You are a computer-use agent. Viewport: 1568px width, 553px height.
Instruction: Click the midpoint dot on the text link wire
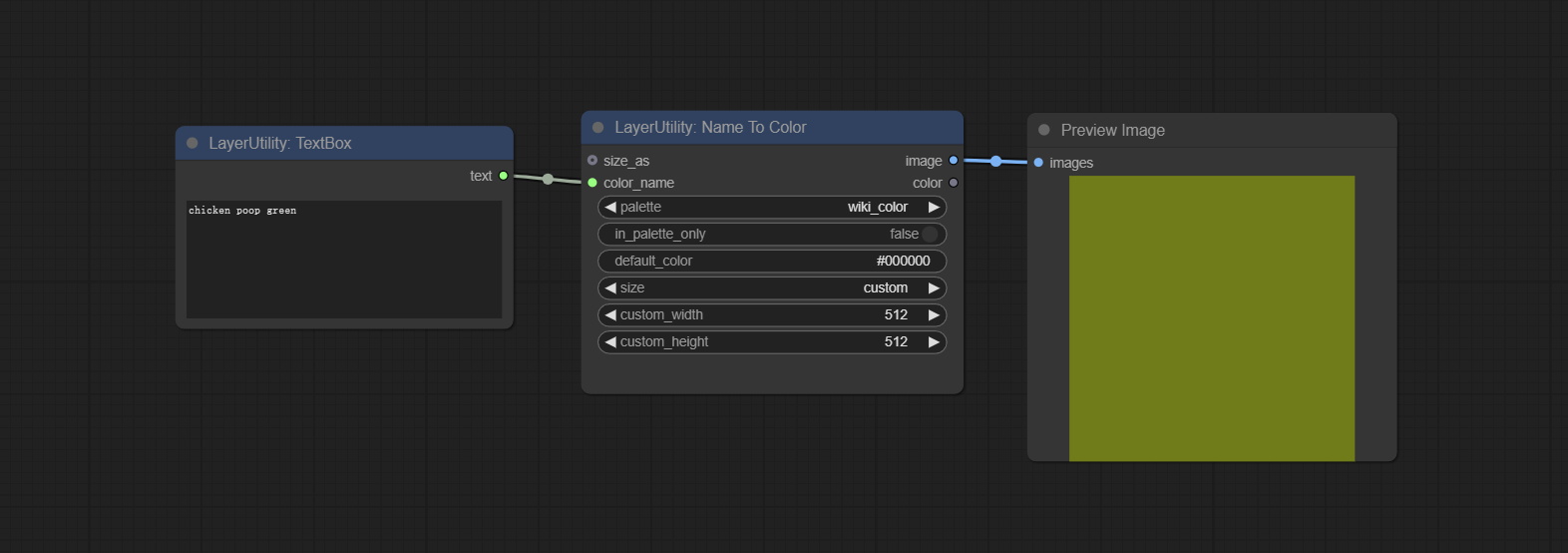coord(548,179)
